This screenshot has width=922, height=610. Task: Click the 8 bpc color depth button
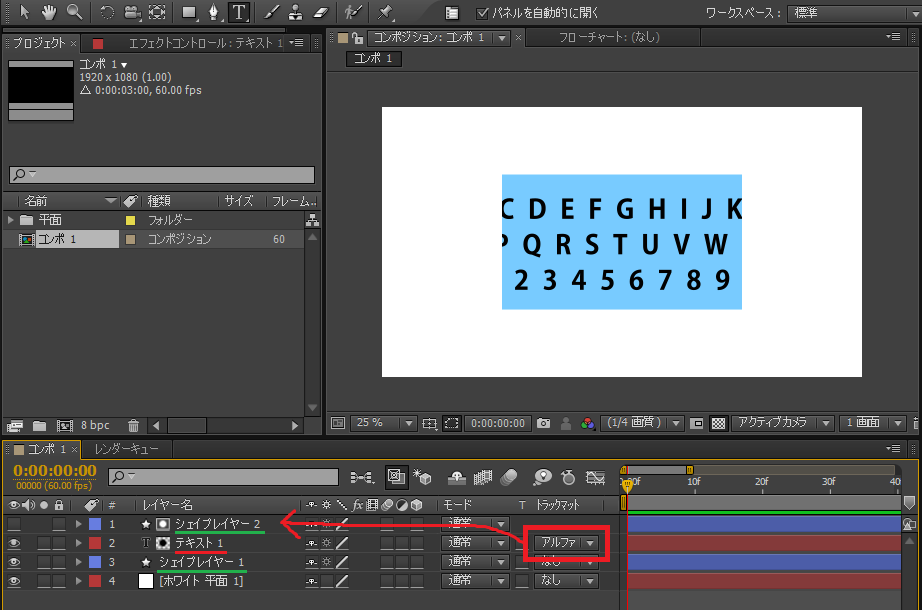click(x=95, y=425)
